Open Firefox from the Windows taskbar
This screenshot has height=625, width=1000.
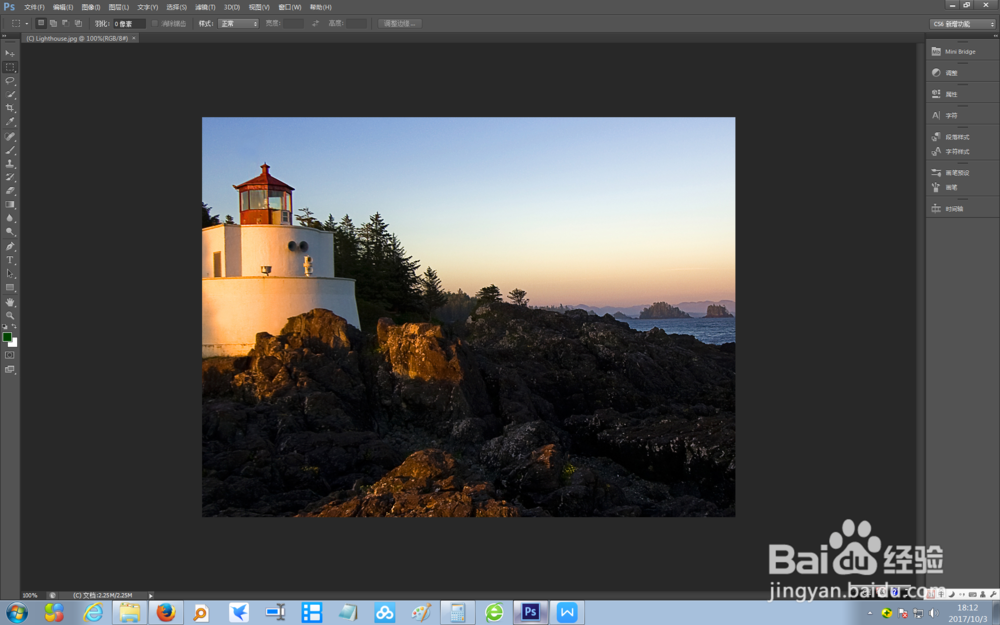(166, 613)
